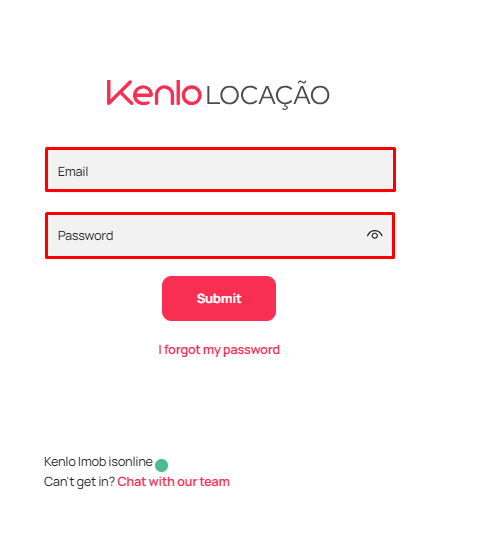
Task: Click the green online status dot
Action: click(x=161, y=465)
